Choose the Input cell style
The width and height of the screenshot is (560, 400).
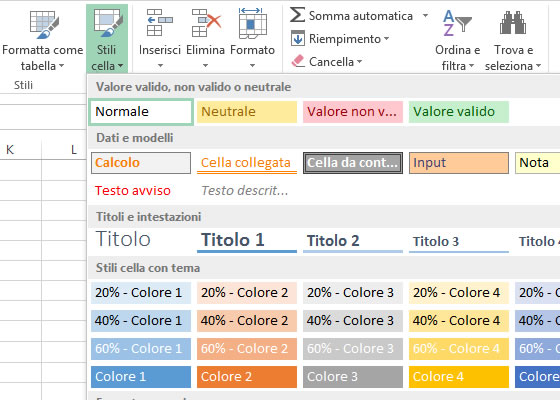(x=459, y=163)
